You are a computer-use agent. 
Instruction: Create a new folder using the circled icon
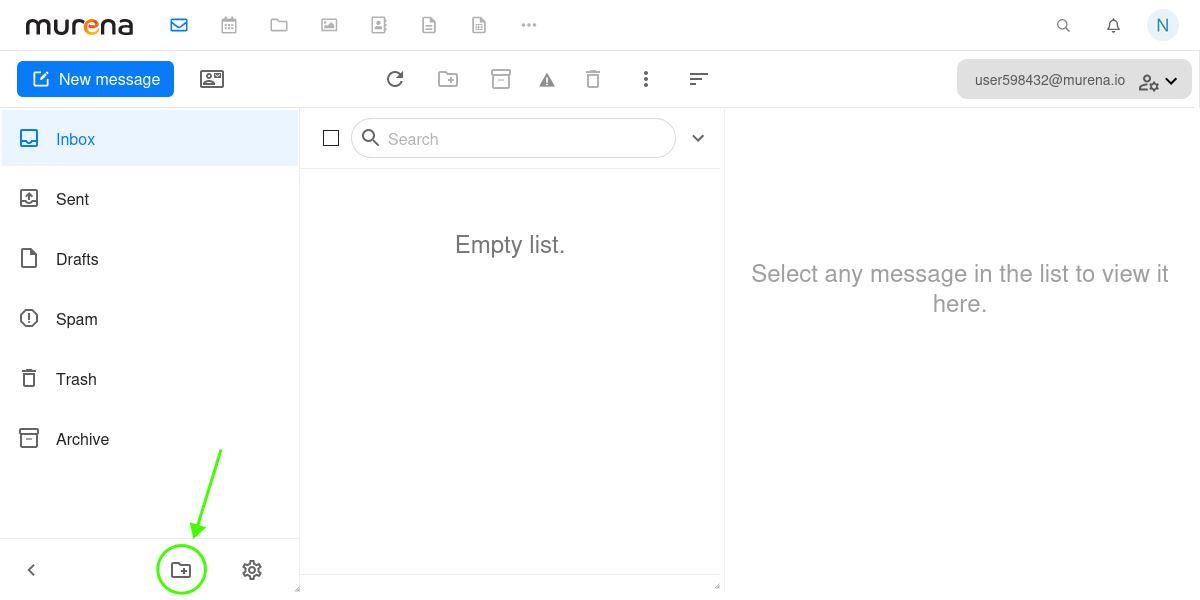(181, 569)
